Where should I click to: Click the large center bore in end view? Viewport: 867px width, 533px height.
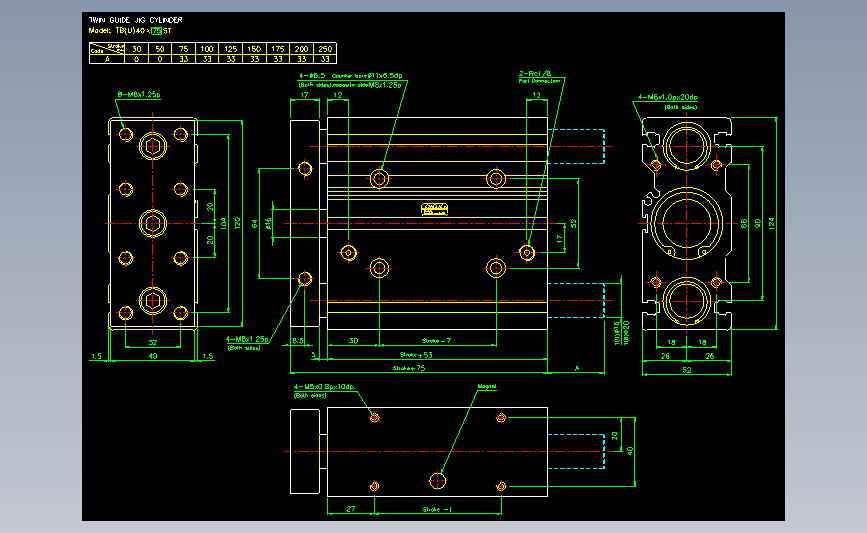point(687,223)
